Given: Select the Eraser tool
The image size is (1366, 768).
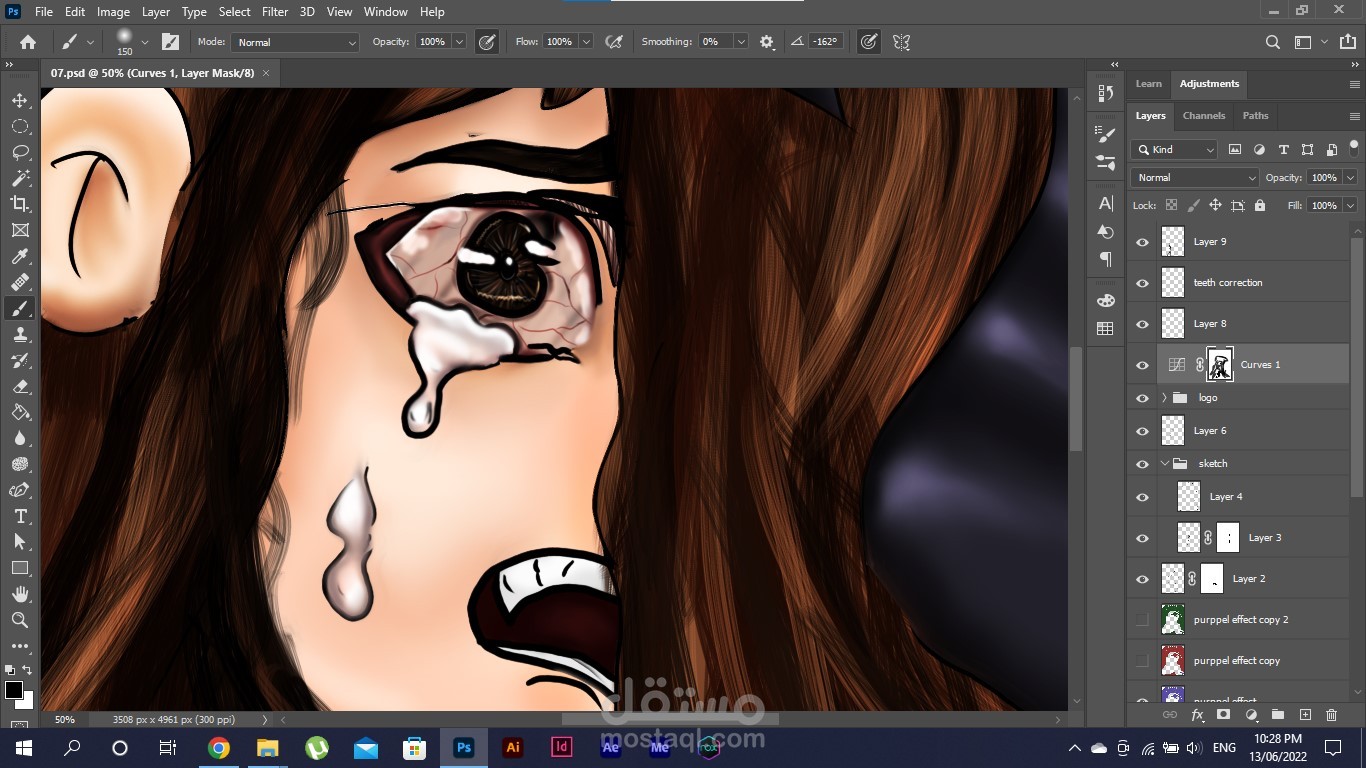Looking at the screenshot, I should (20, 386).
